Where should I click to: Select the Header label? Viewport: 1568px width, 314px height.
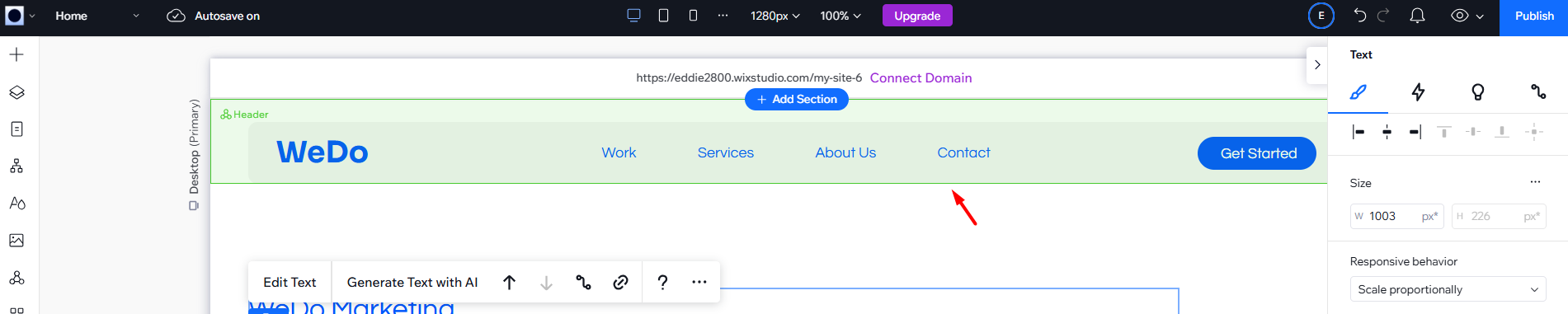[x=244, y=115]
